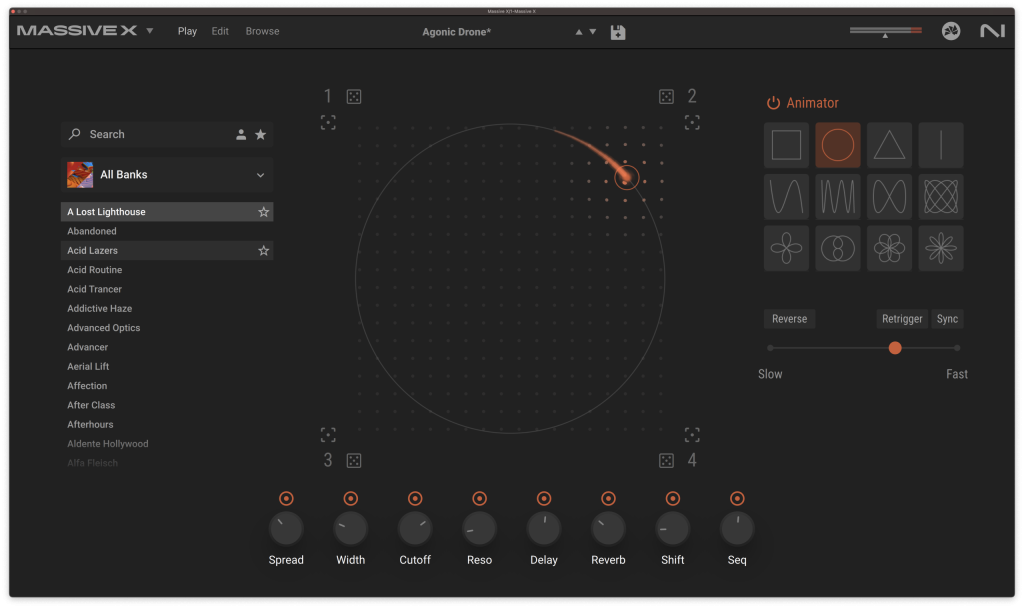Toggle the Spread animation assign button
Viewport: 1024px width, 608px height.
pyautogui.click(x=286, y=498)
